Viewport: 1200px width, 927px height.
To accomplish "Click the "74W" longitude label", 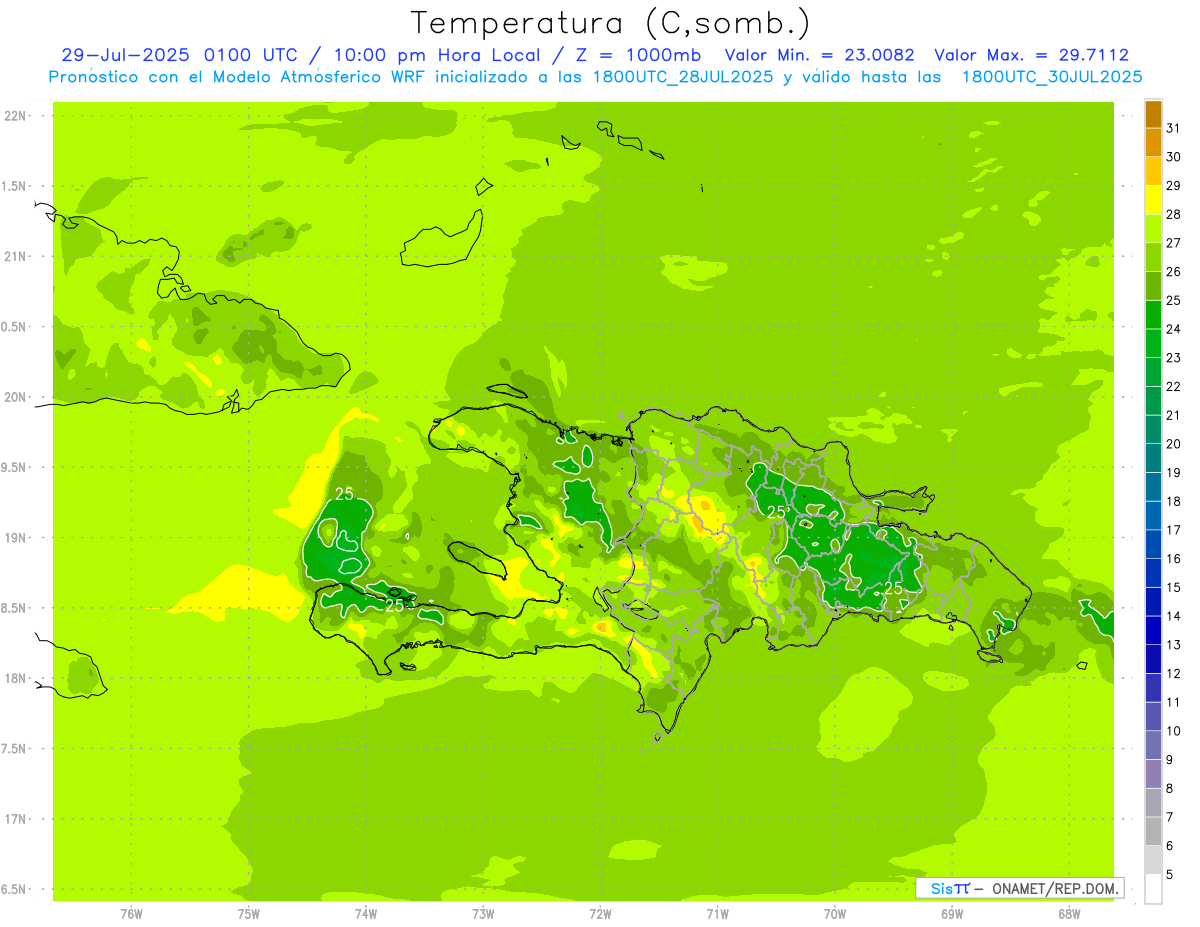I will click(x=366, y=914).
